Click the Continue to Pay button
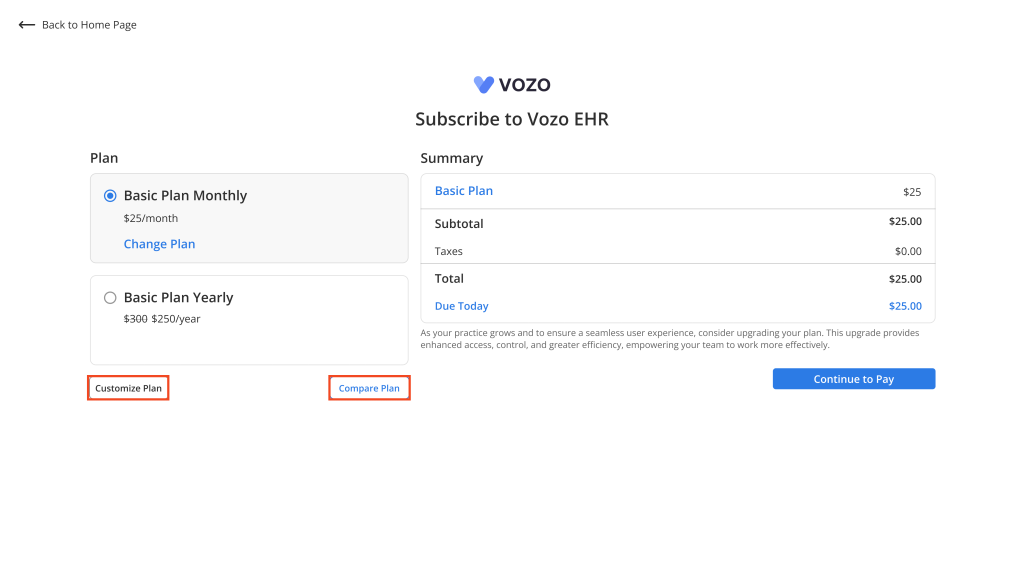 tap(854, 379)
